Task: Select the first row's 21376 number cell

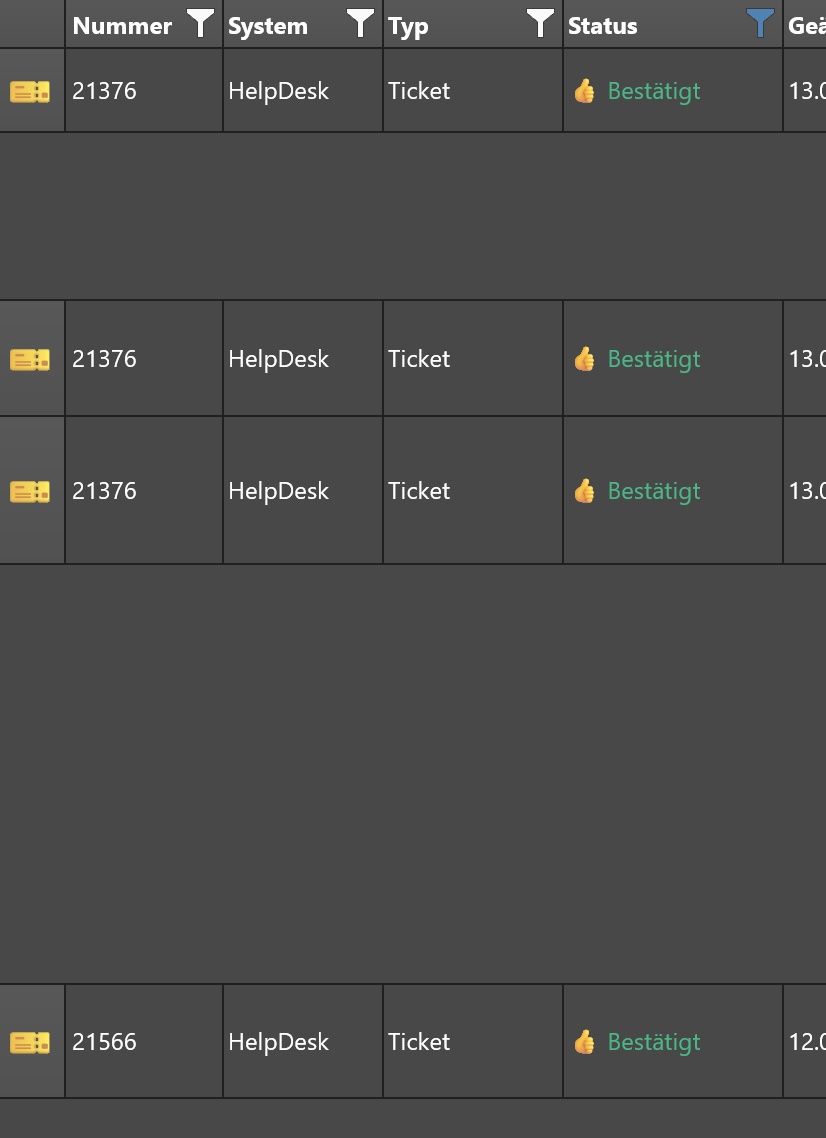Action: point(144,91)
